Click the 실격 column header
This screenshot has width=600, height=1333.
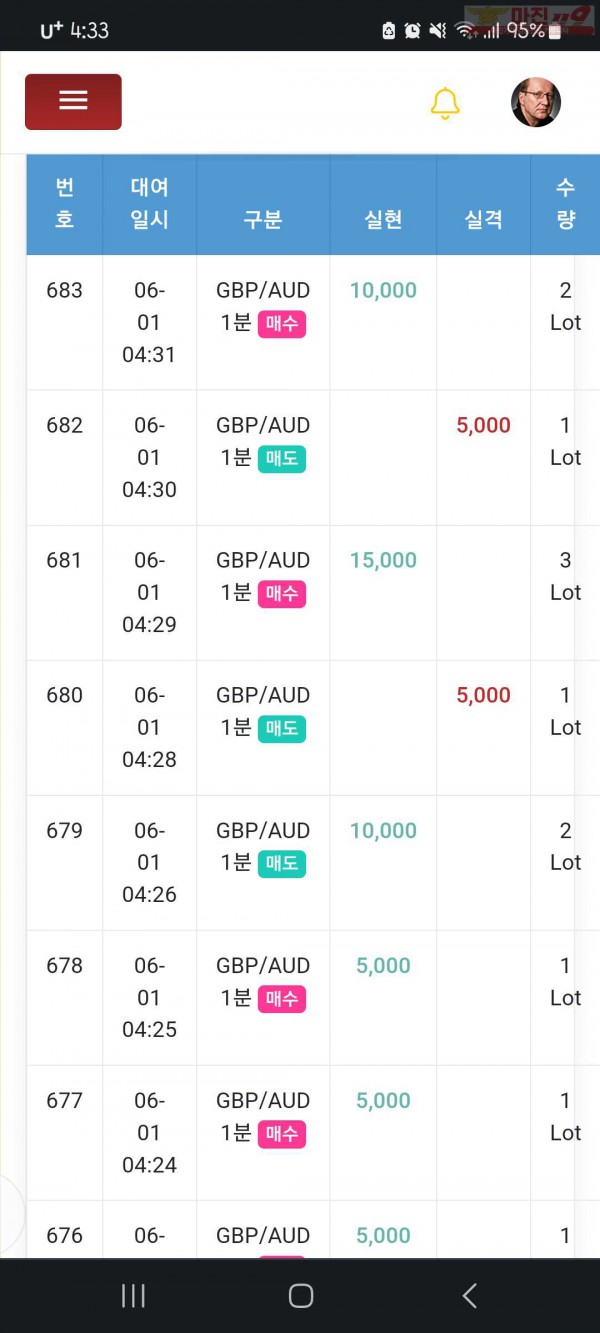tap(483, 220)
